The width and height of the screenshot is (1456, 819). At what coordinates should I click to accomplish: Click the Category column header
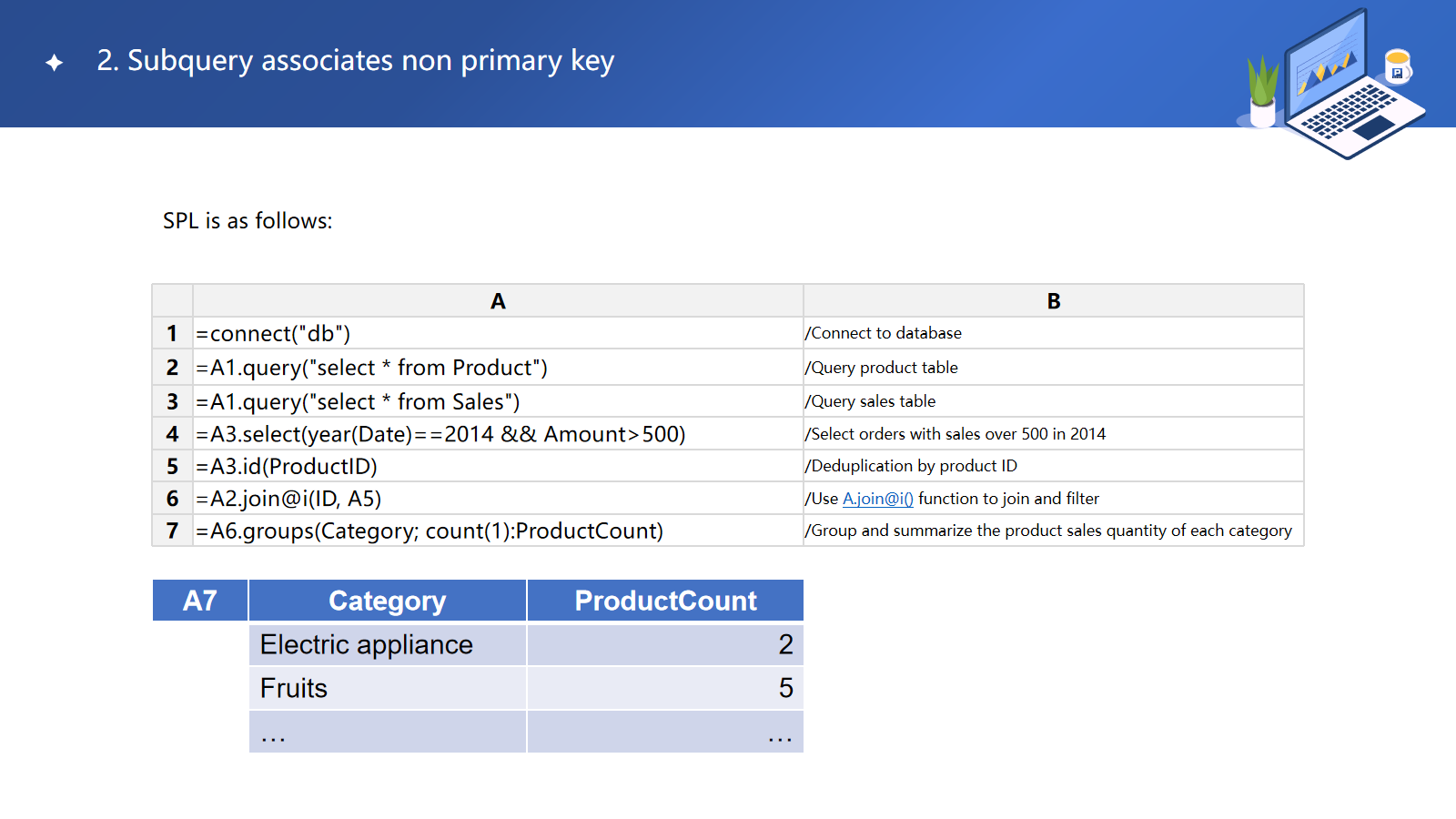(387, 601)
